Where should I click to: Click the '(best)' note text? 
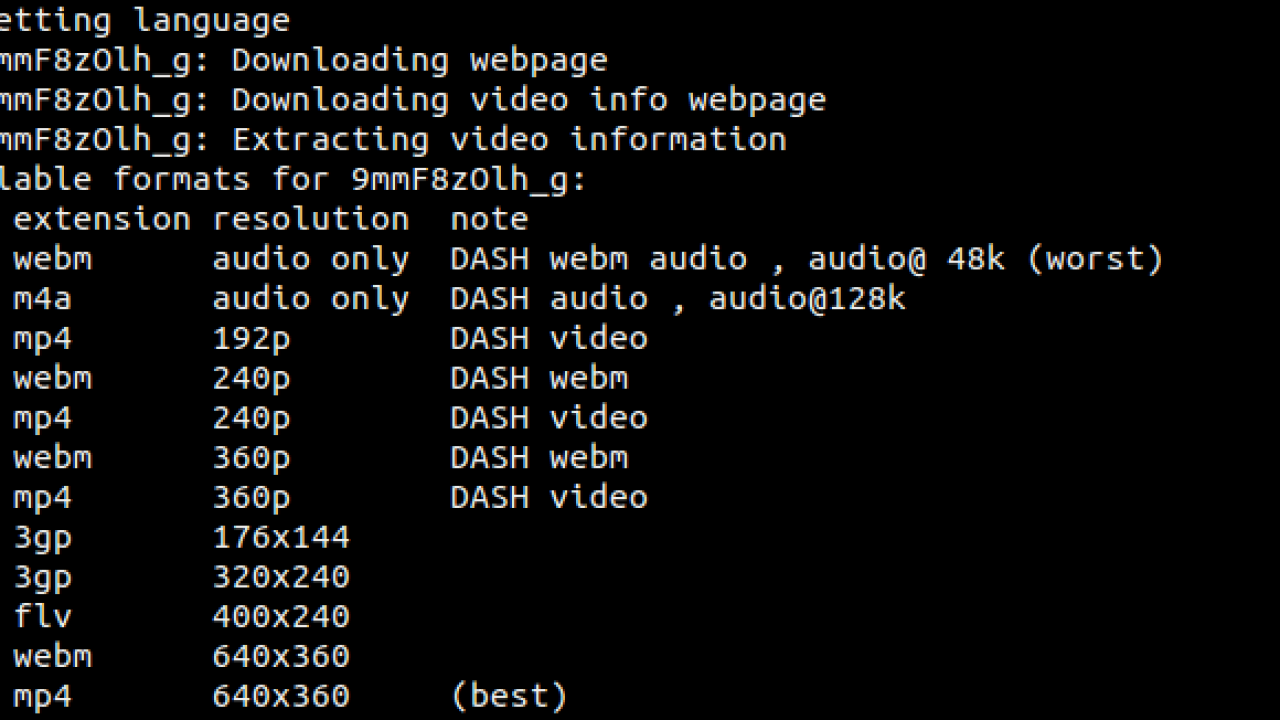[x=509, y=697]
